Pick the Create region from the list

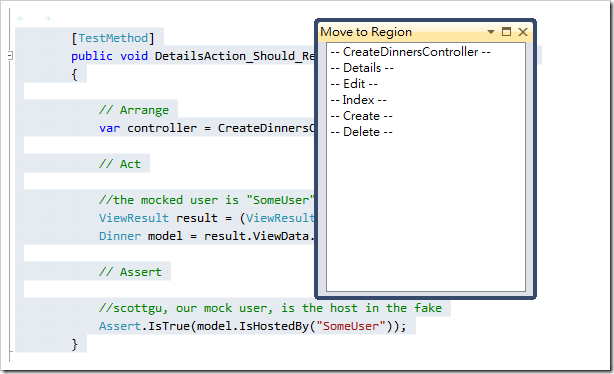[361, 116]
